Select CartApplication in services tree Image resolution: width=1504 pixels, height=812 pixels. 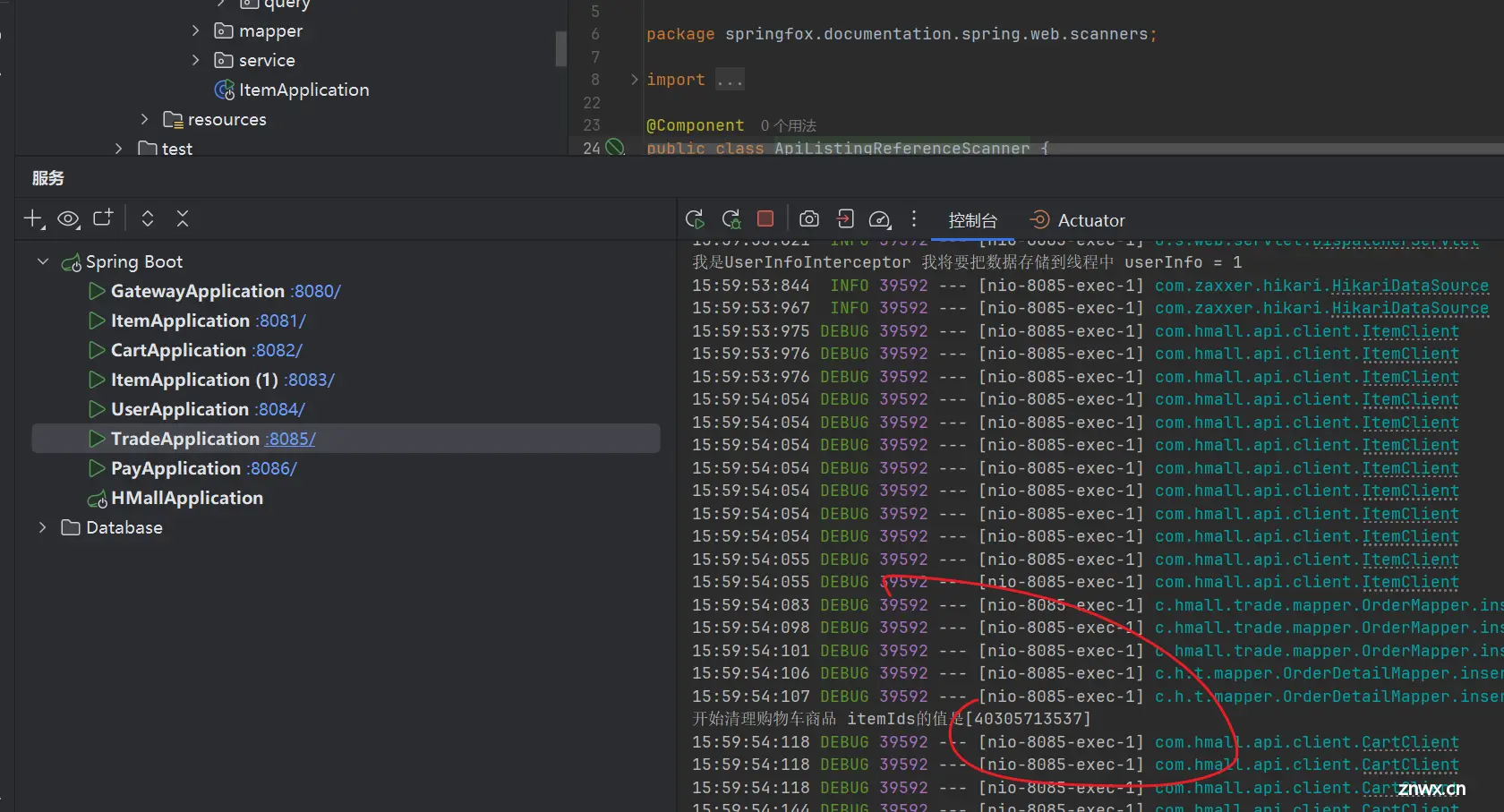tap(178, 350)
